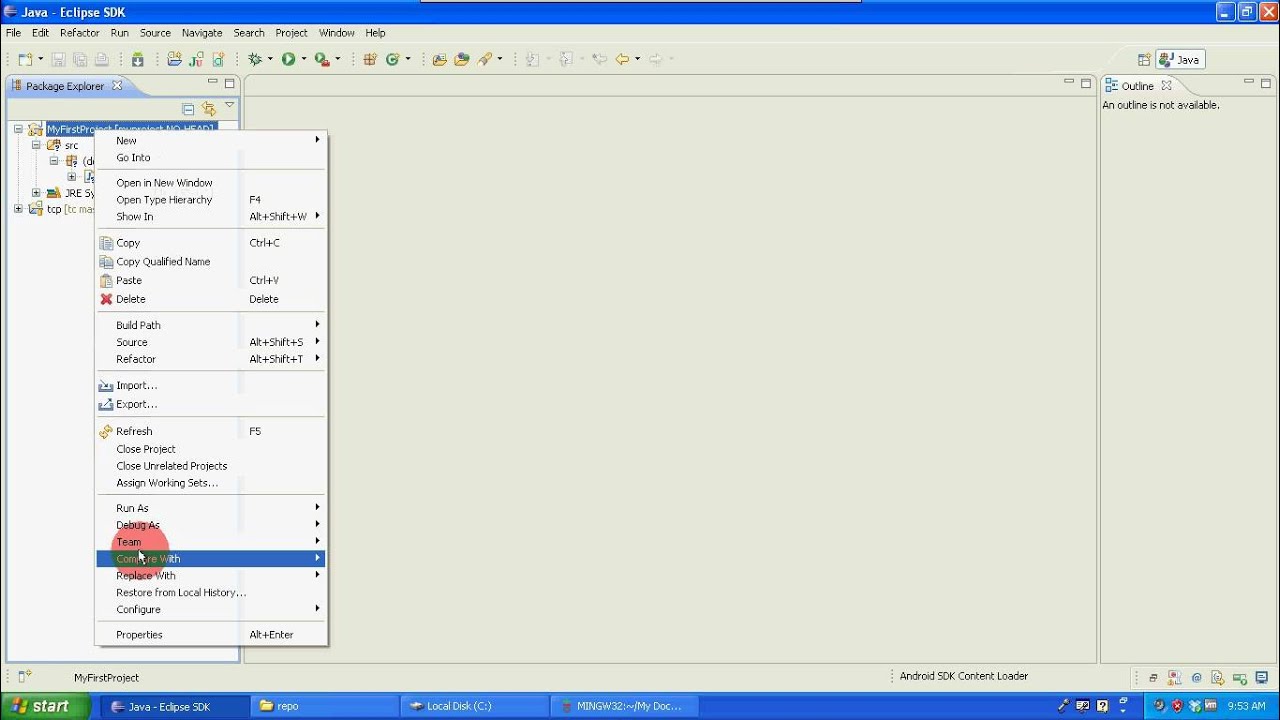Open the Navigate menu
The image size is (1280, 720).
point(202,33)
